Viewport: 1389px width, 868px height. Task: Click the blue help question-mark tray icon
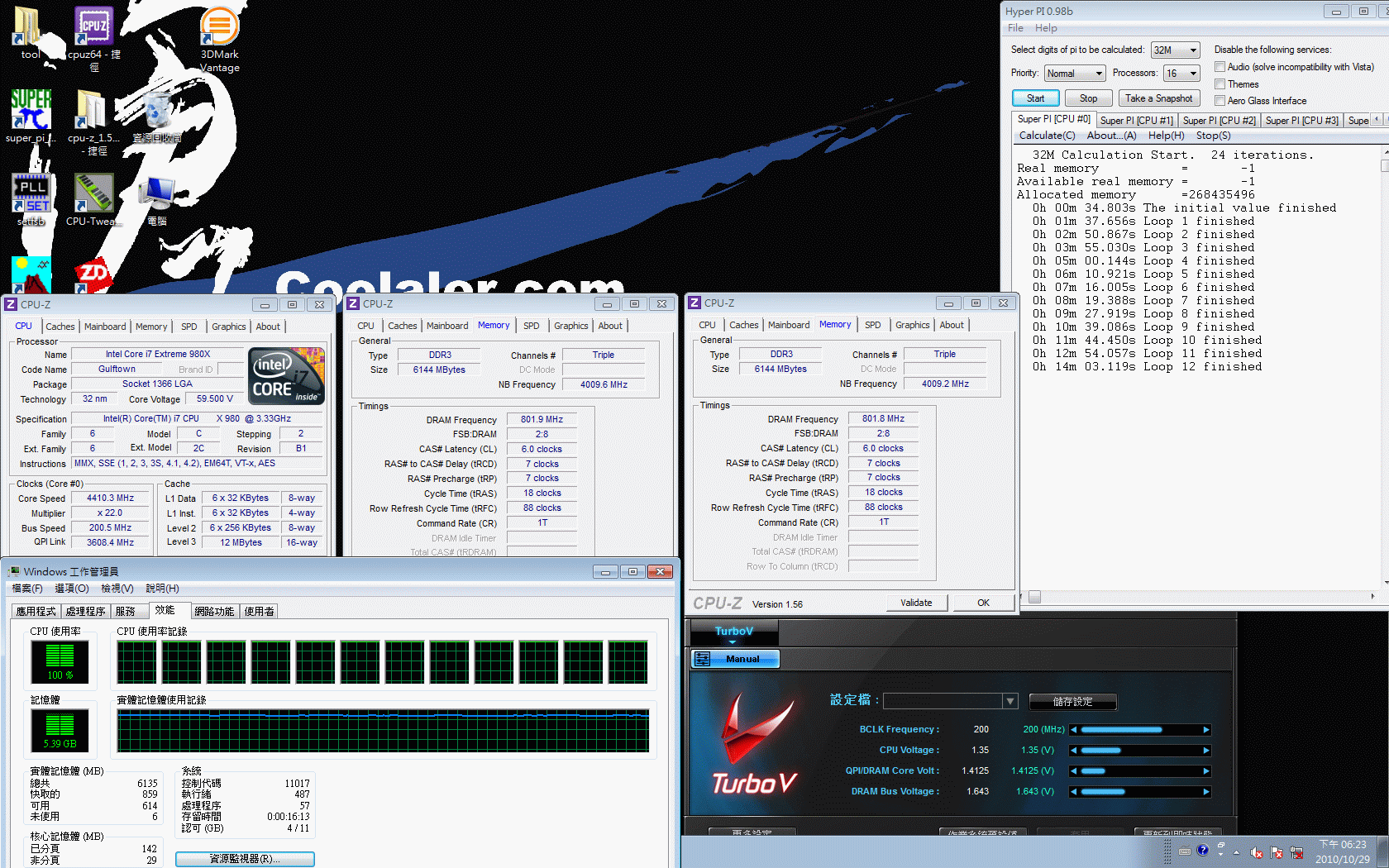coord(1203,851)
